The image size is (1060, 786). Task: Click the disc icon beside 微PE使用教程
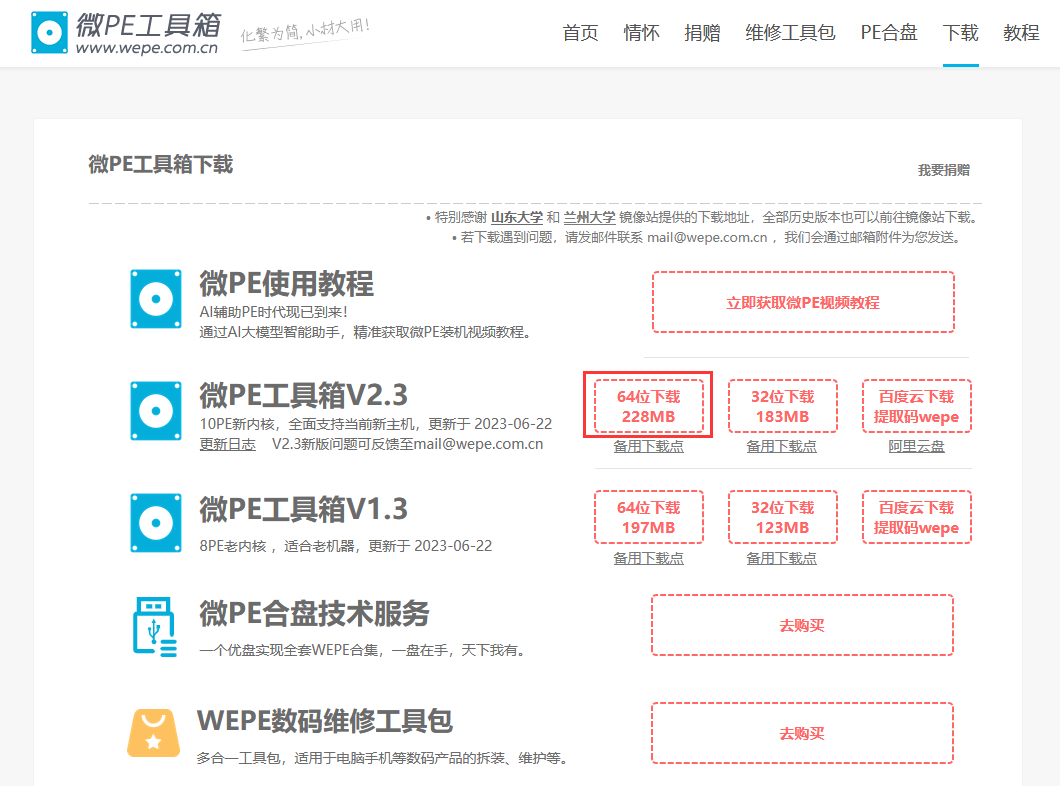155,299
